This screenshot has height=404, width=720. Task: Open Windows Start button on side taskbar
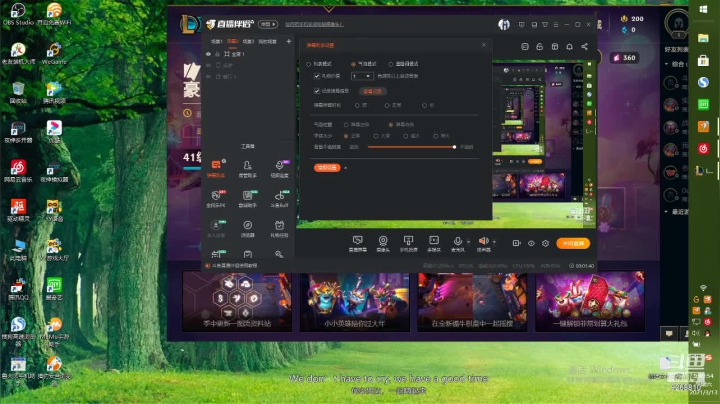(x=703, y=9)
